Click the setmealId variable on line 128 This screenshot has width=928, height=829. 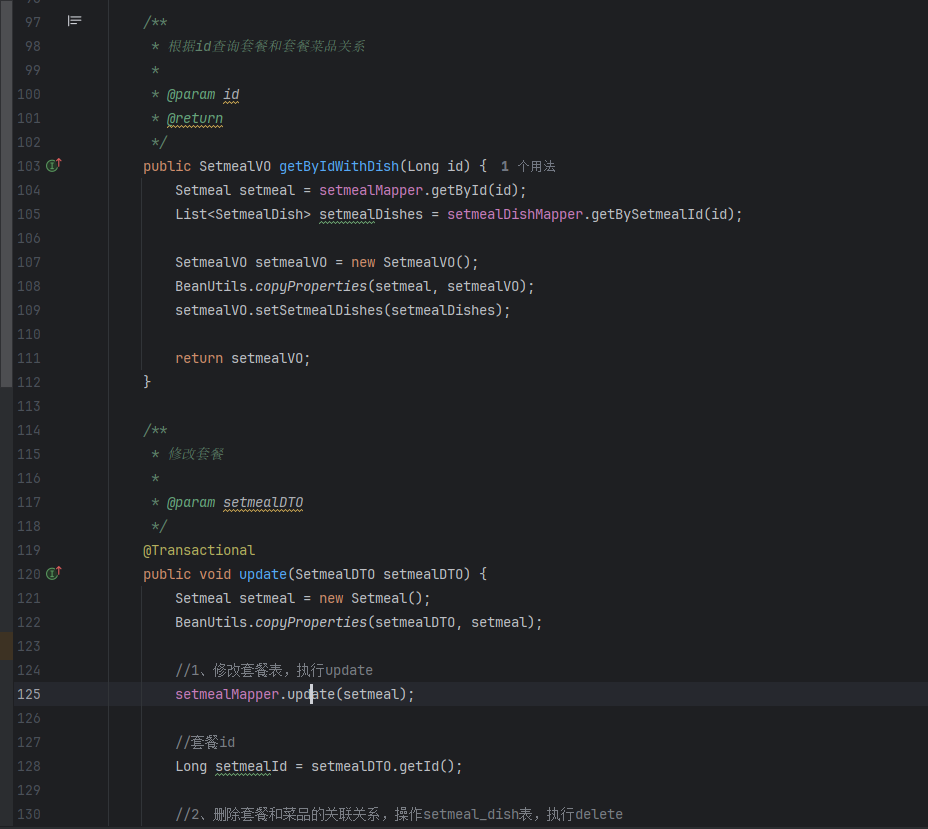pos(251,766)
